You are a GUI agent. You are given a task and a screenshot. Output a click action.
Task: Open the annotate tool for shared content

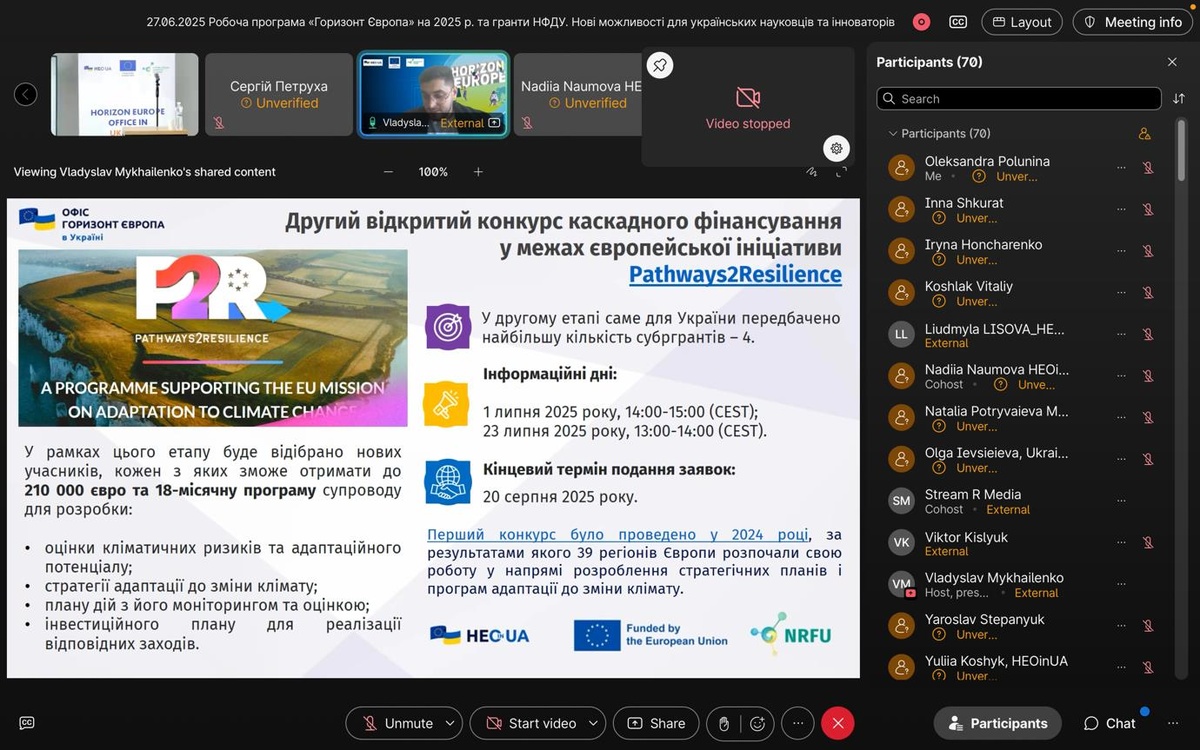click(x=813, y=172)
